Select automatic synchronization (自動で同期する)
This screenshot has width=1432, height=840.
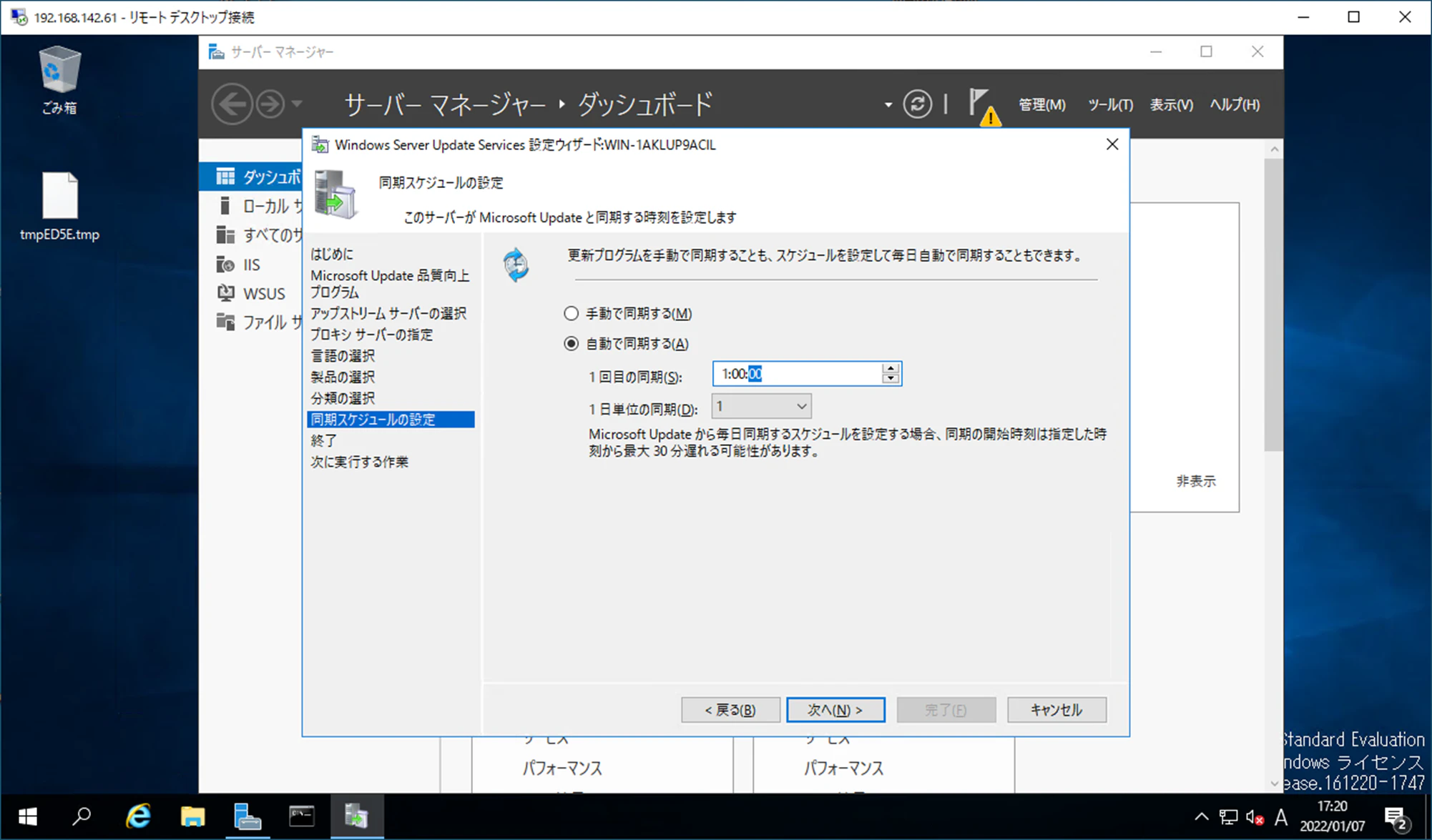pos(626,344)
